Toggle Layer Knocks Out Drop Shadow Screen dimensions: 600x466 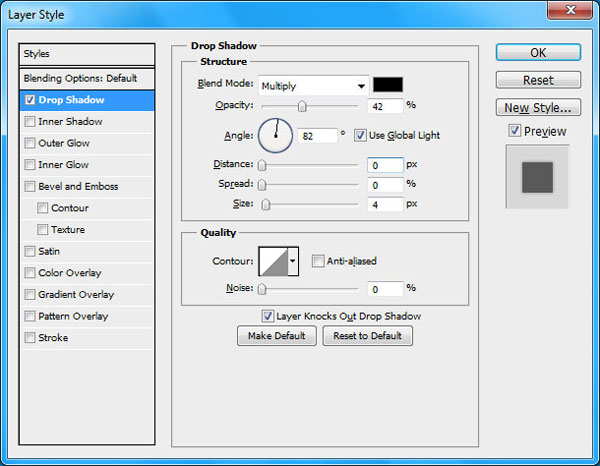[x=267, y=316]
